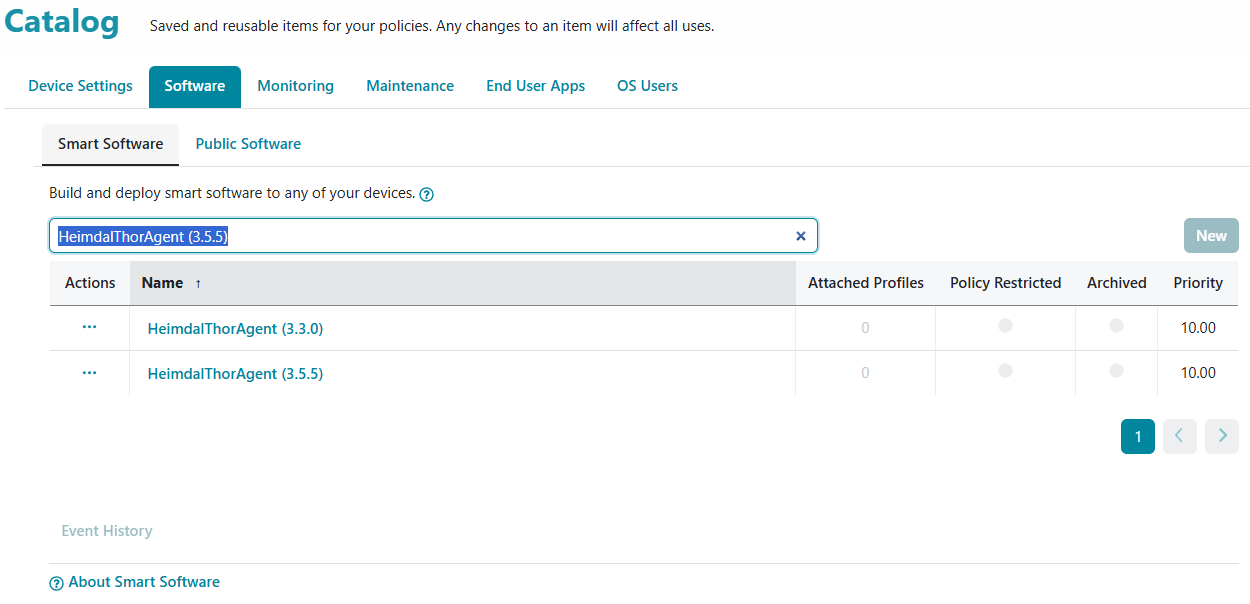Select the Software tab
Screen dimensions: 1250x604
click(195, 86)
